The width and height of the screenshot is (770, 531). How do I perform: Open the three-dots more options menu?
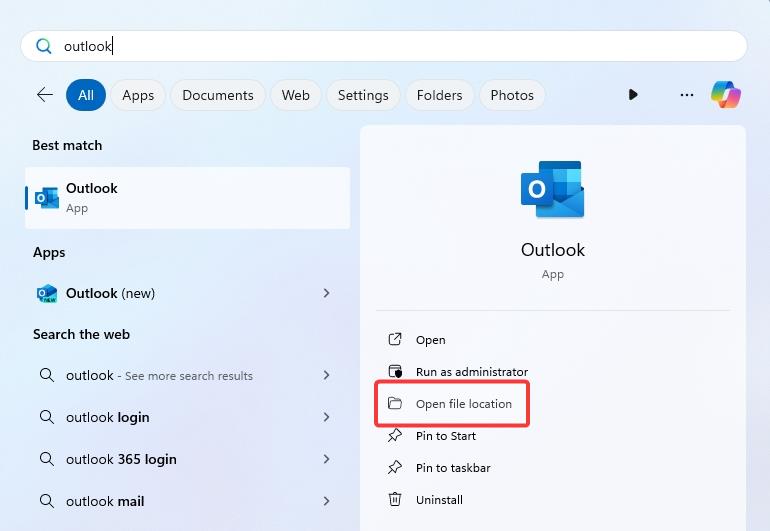click(x=686, y=95)
